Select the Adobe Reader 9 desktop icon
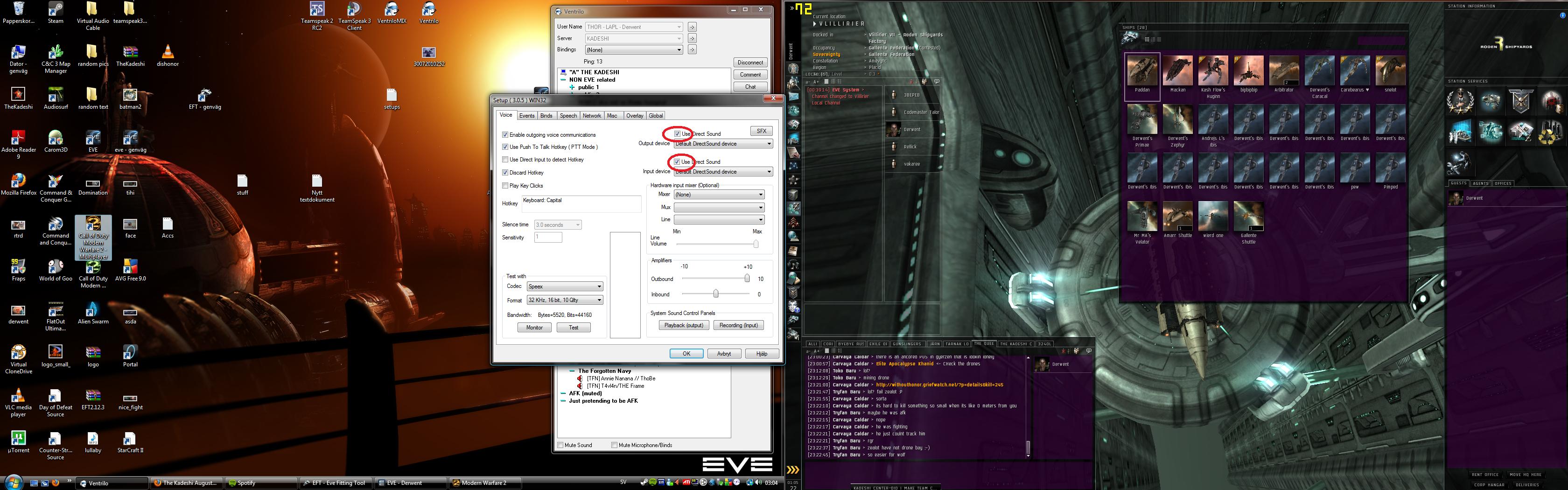Viewport: 1568px width, 490px height. pyautogui.click(x=18, y=145)
